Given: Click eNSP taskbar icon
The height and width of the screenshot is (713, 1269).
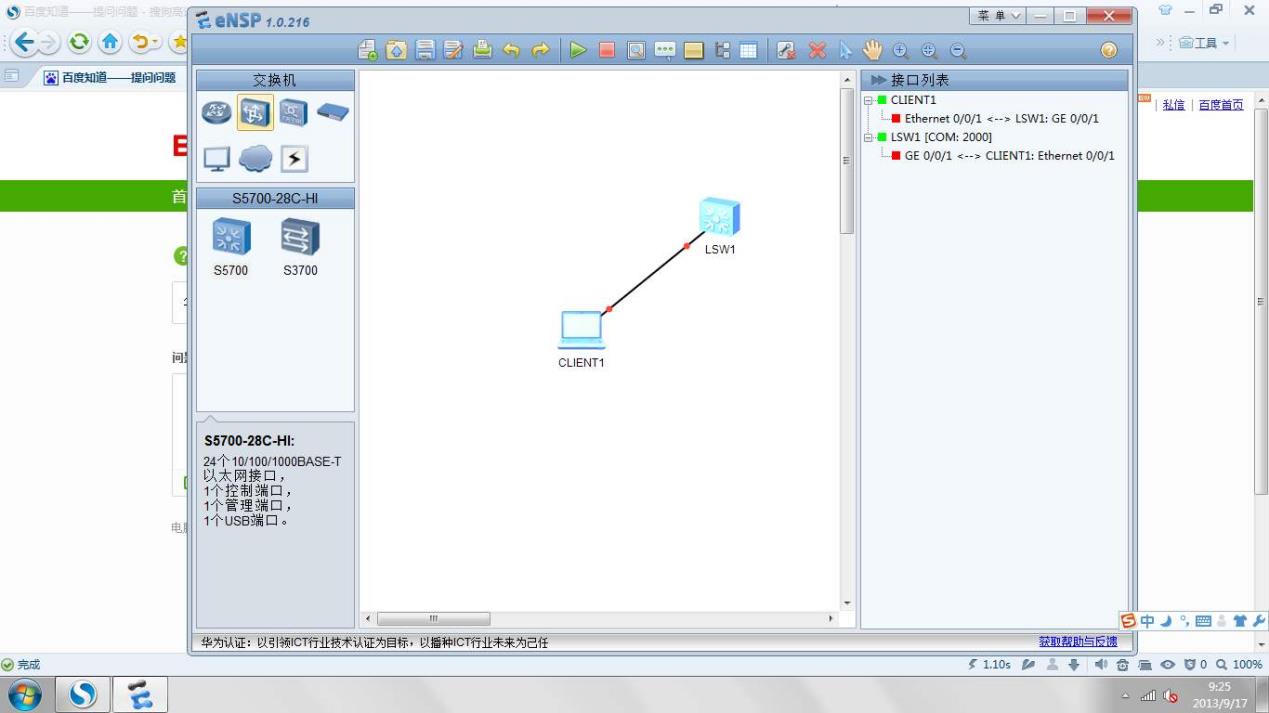Looking at the screenshot, I should pos(140,694).
